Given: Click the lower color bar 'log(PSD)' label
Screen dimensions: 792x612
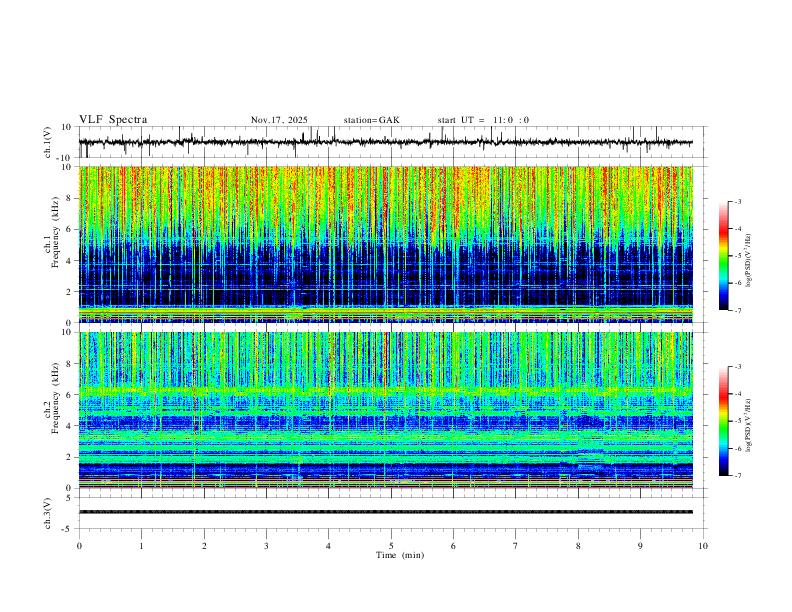Looking at the screenshot, I should click(x=749, y=425).
